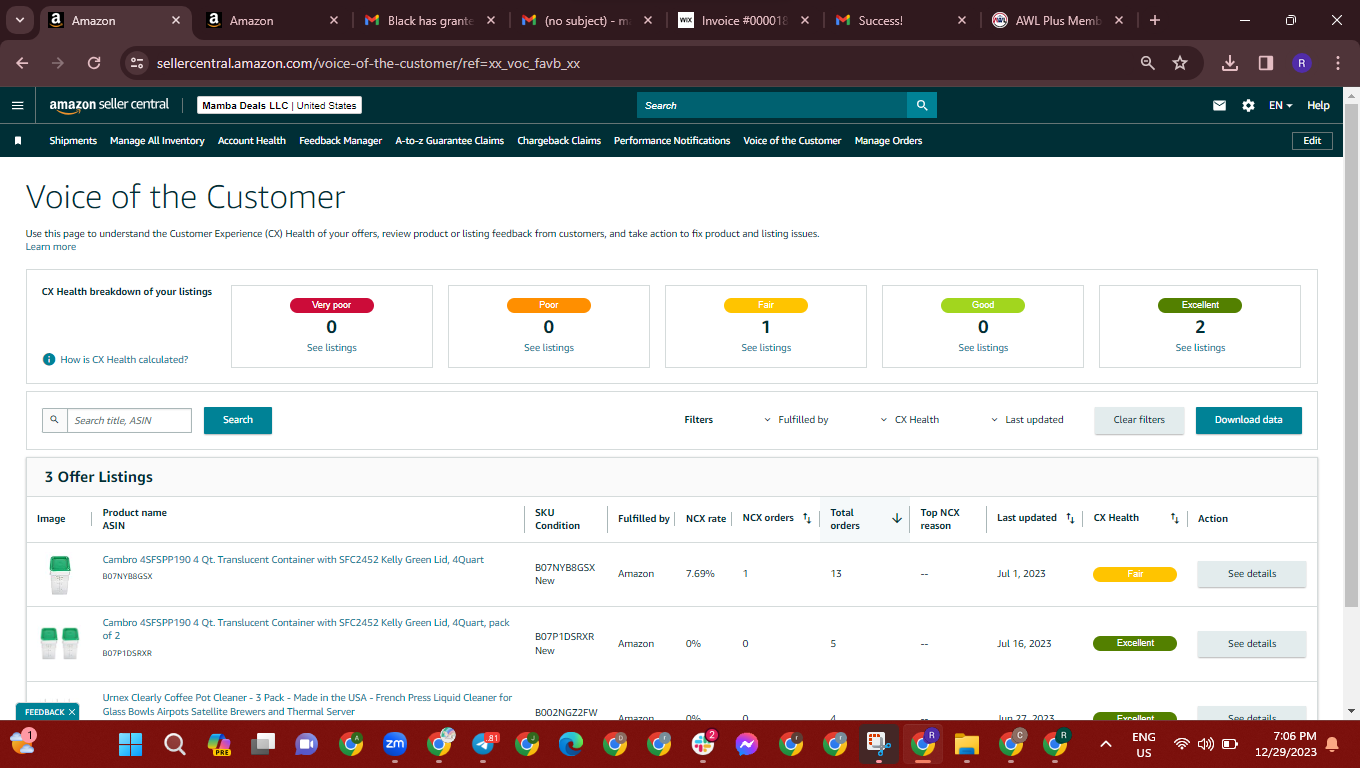Open the Windows Start menu

[130, 744]
